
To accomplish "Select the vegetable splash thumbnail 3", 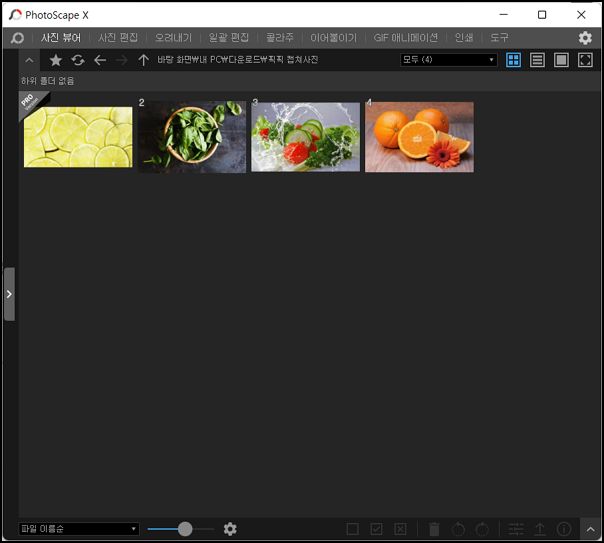I will (x=305, y=137).
